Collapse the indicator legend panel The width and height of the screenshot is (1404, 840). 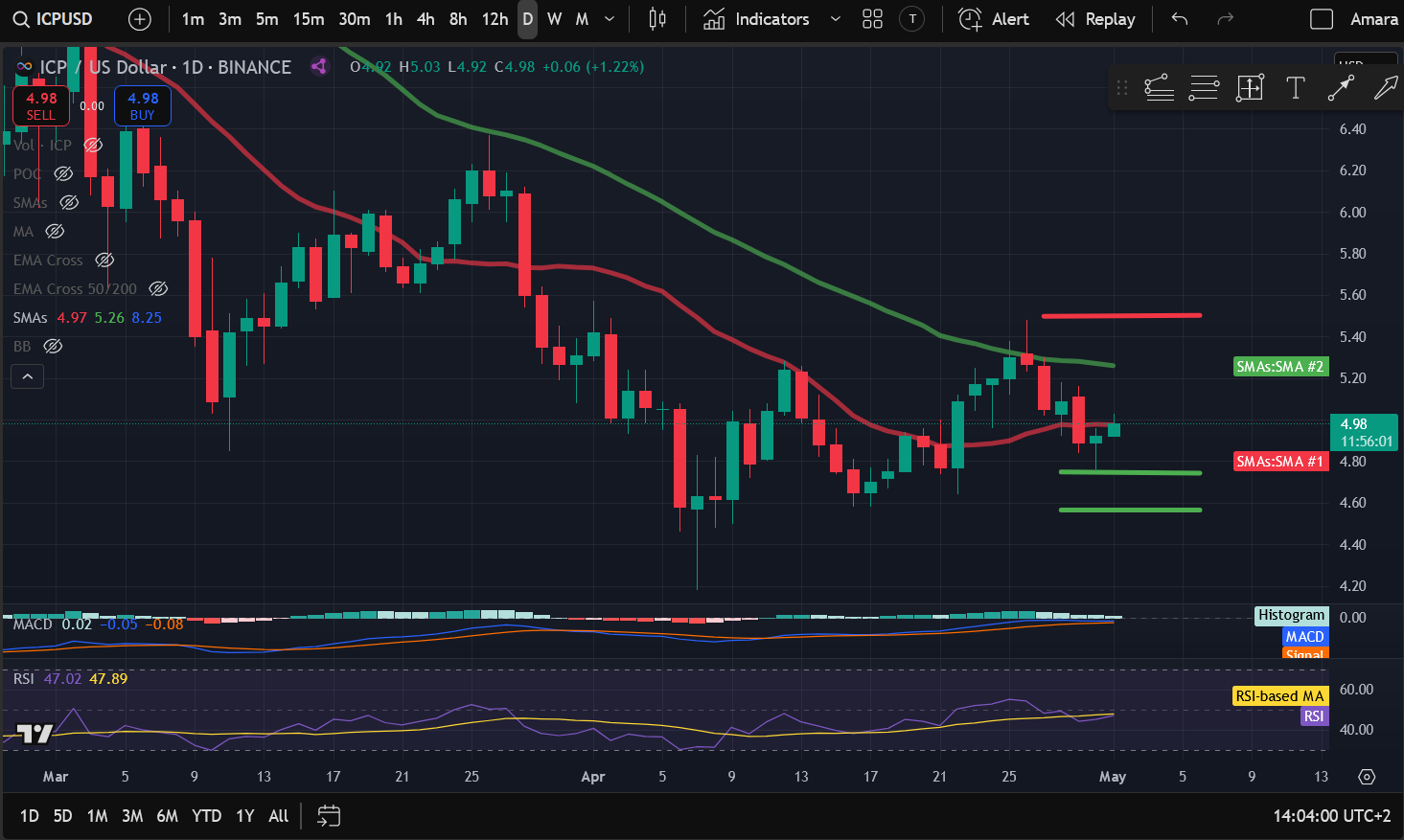pyautogui.click(x=27, y=375)
